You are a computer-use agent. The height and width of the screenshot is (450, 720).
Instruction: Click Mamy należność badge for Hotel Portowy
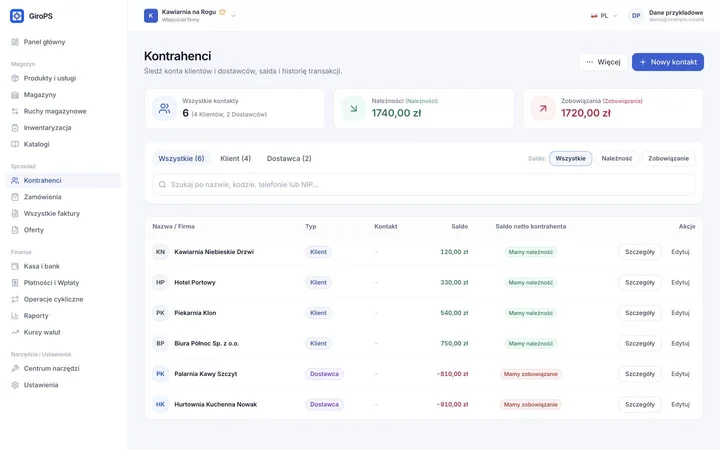[x=530, y=282]
